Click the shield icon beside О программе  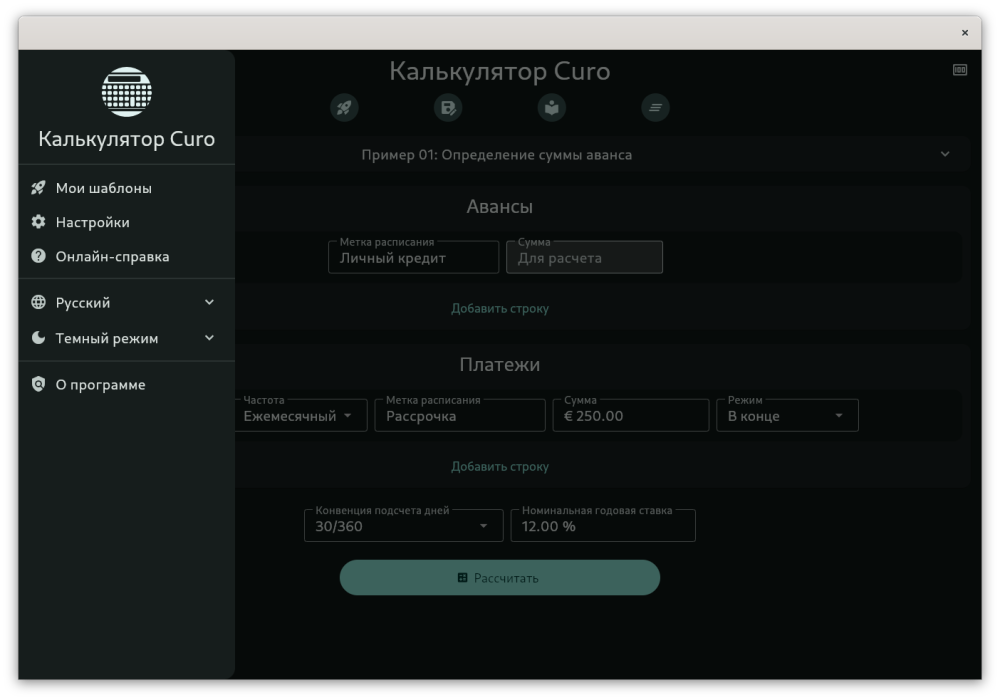tap(38, 384)
